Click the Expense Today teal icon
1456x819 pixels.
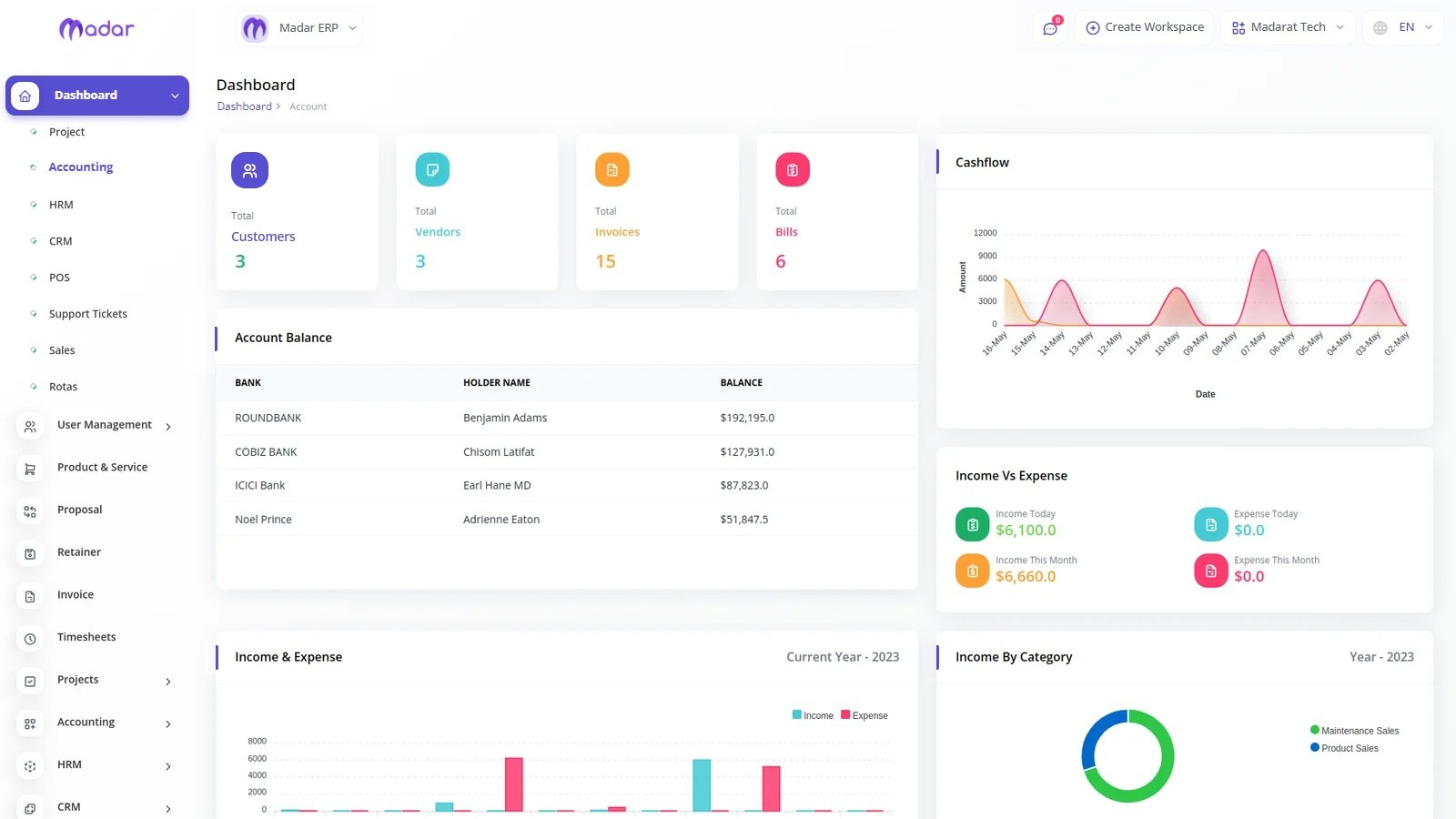[x=1210, y=524]
